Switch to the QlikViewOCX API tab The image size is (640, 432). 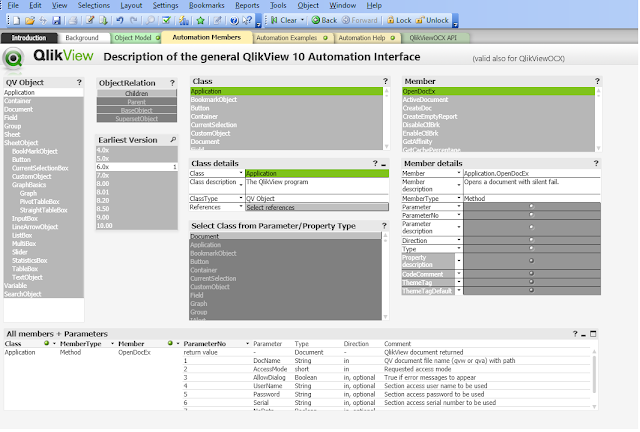coord(434,38)
